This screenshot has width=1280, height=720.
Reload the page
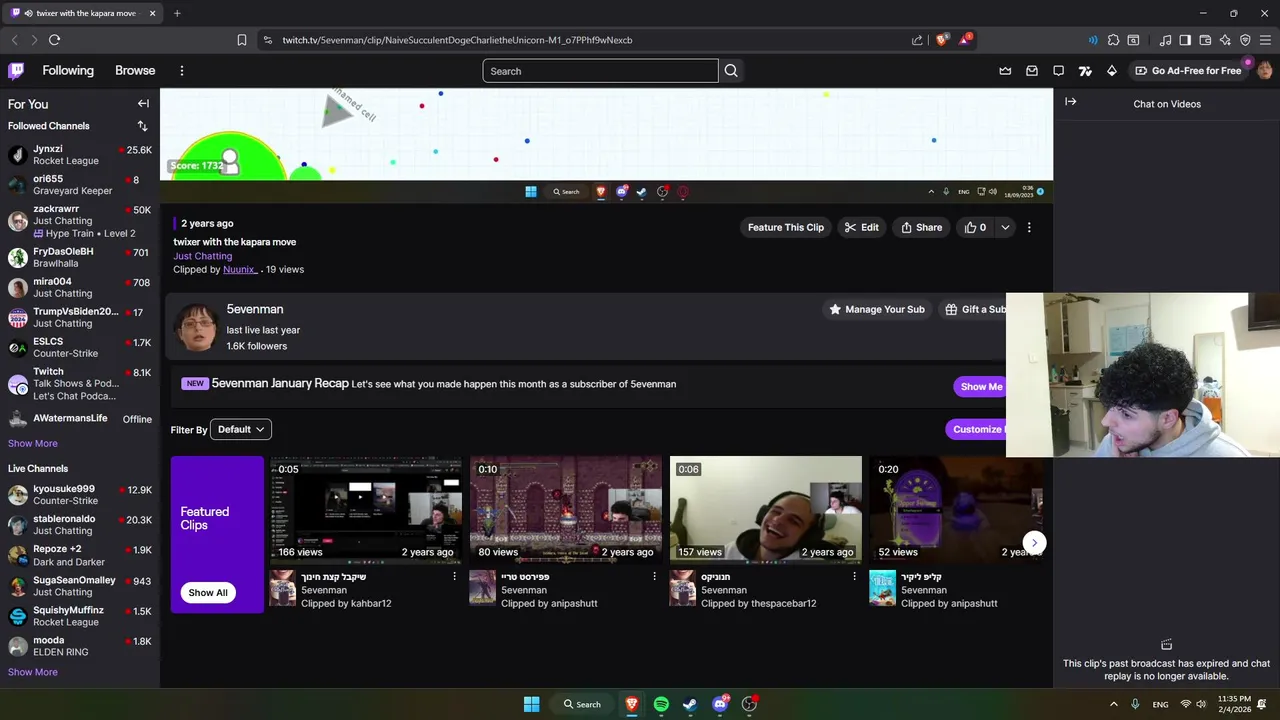coord(54,40)
